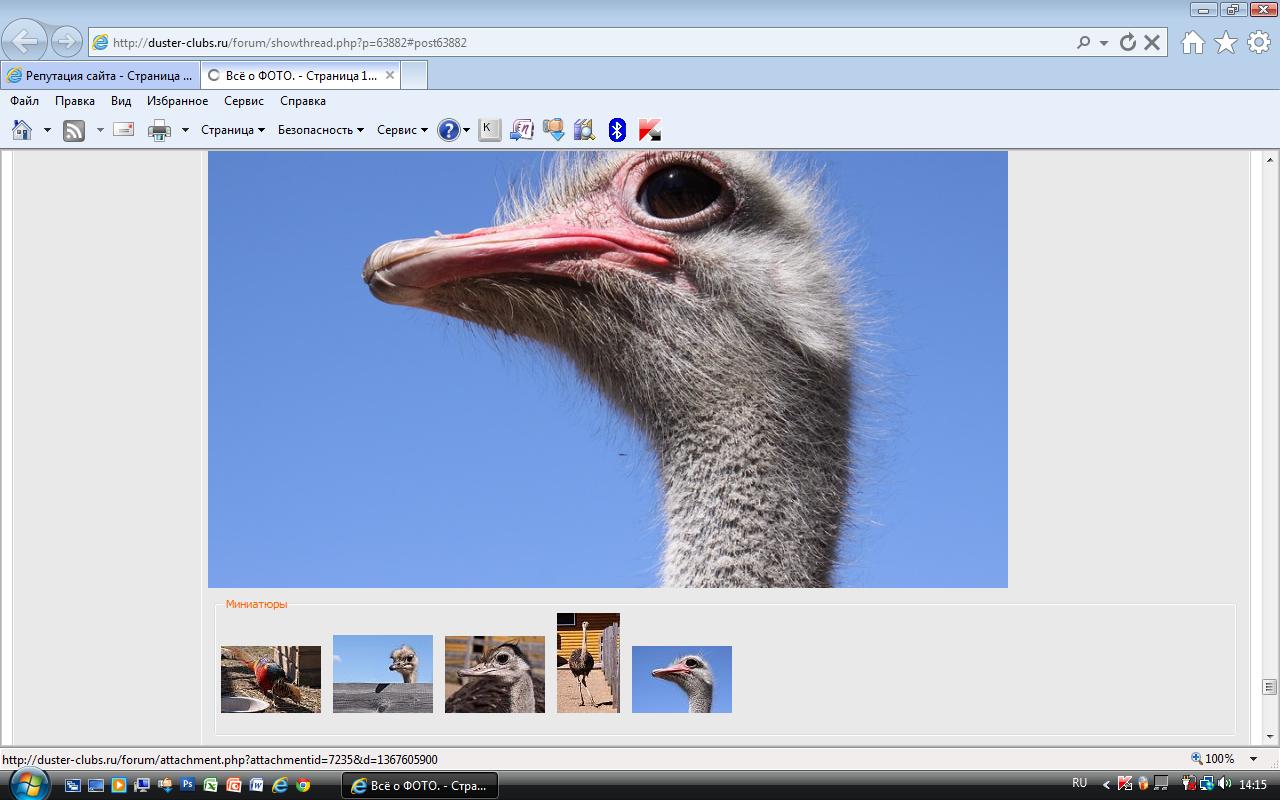This screenshot has height=800, width=1280.
Task: Click the Read mail envelope icon
Action: coord(124,130)
